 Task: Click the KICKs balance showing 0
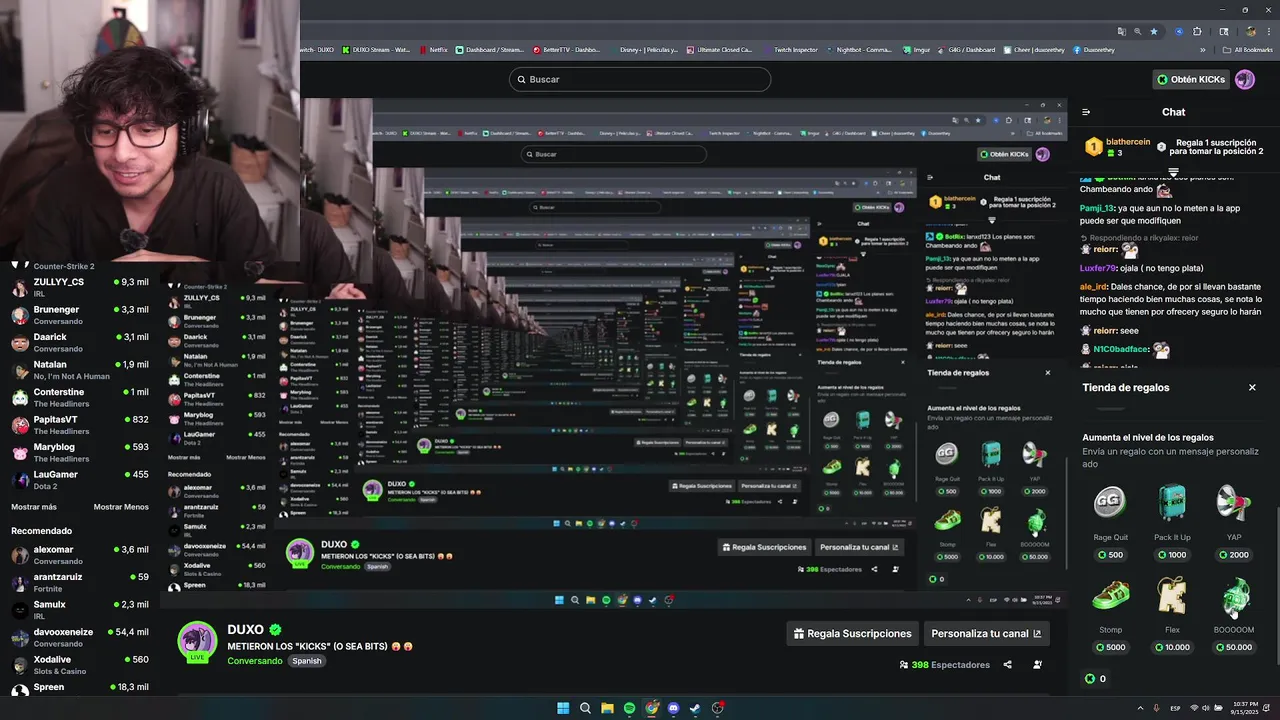[1096, 679]
